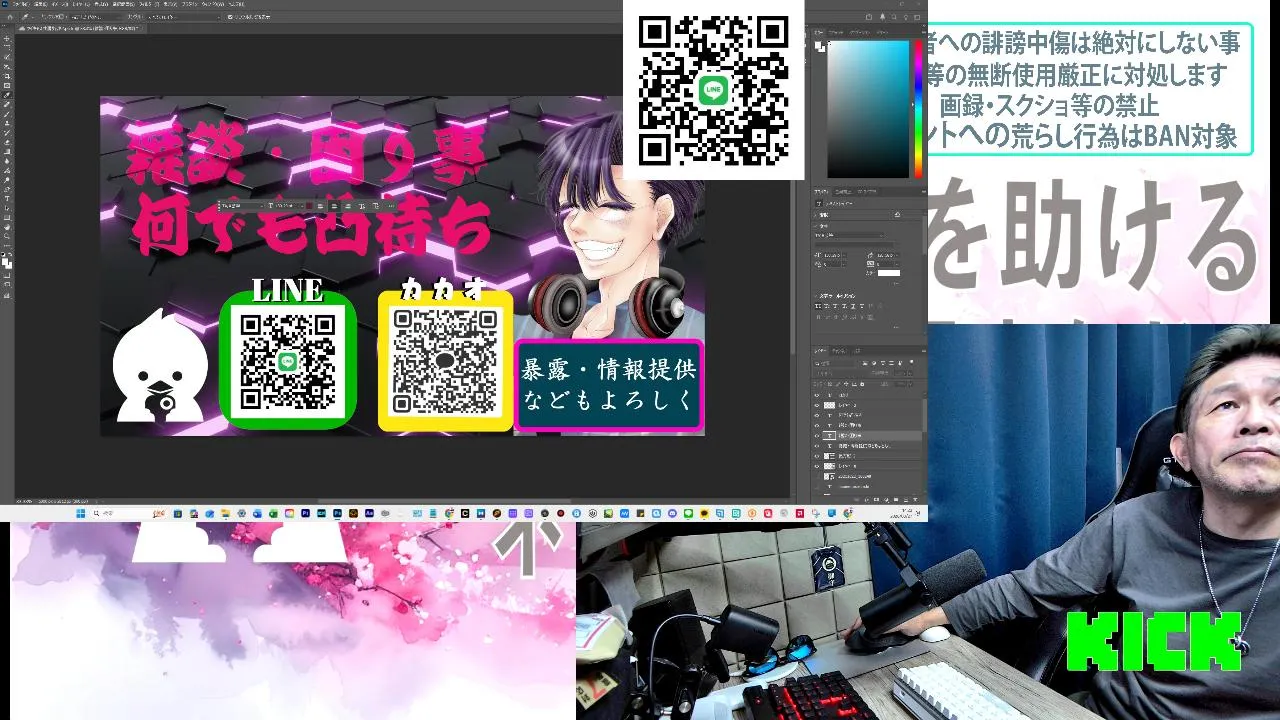The image size is (1280, 720).
Task: Click right-align icon in floating text bar
Action: tap(348, 206)
